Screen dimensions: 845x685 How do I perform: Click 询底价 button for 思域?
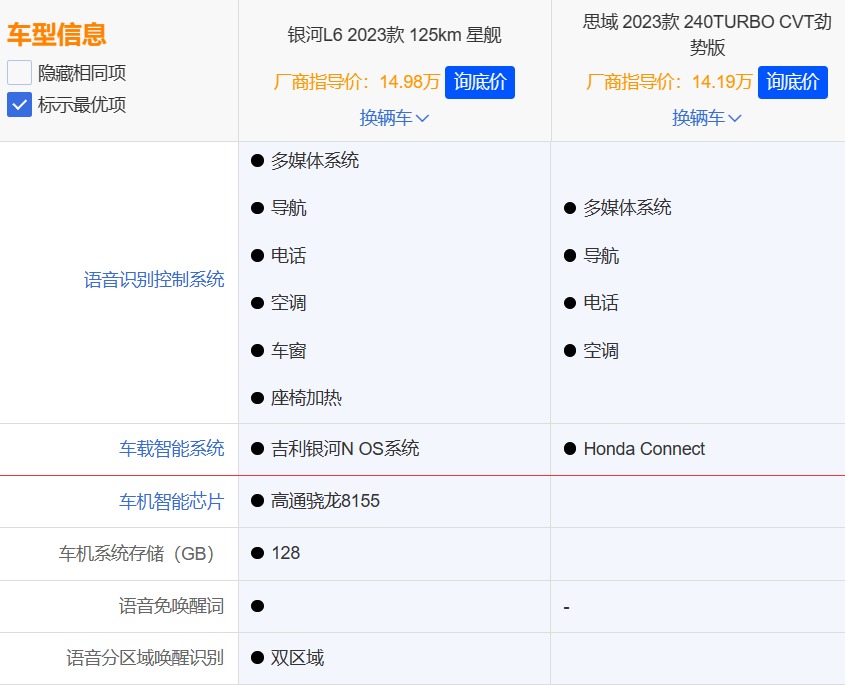click(793, 82)
